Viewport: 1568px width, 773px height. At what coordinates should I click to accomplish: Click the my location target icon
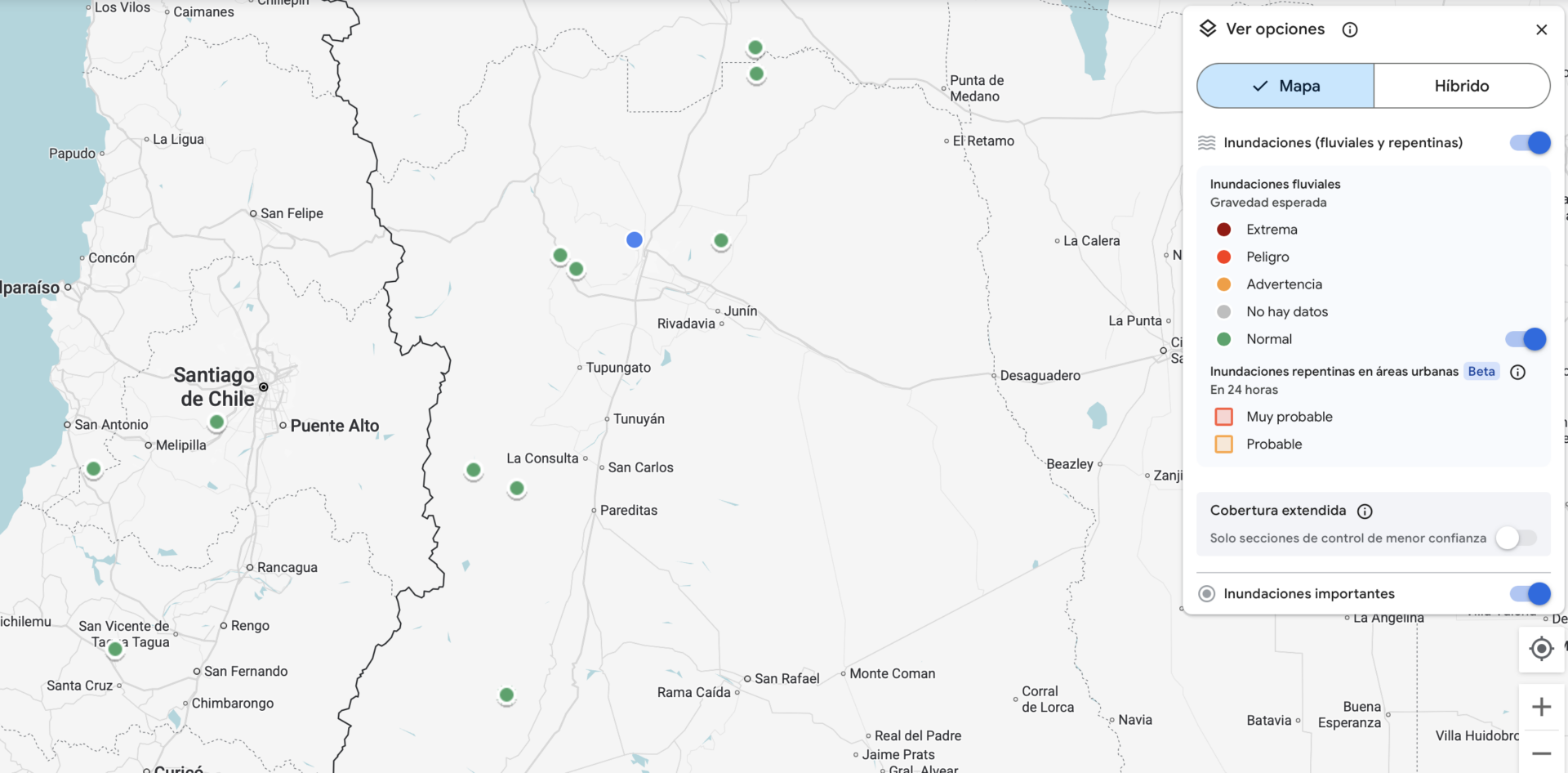click(1541, 649)
